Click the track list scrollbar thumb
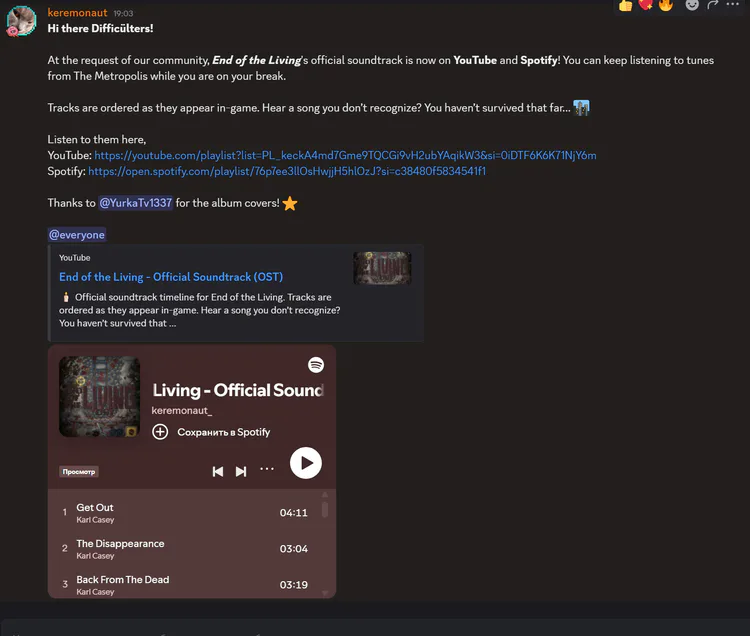 (325, 509)
